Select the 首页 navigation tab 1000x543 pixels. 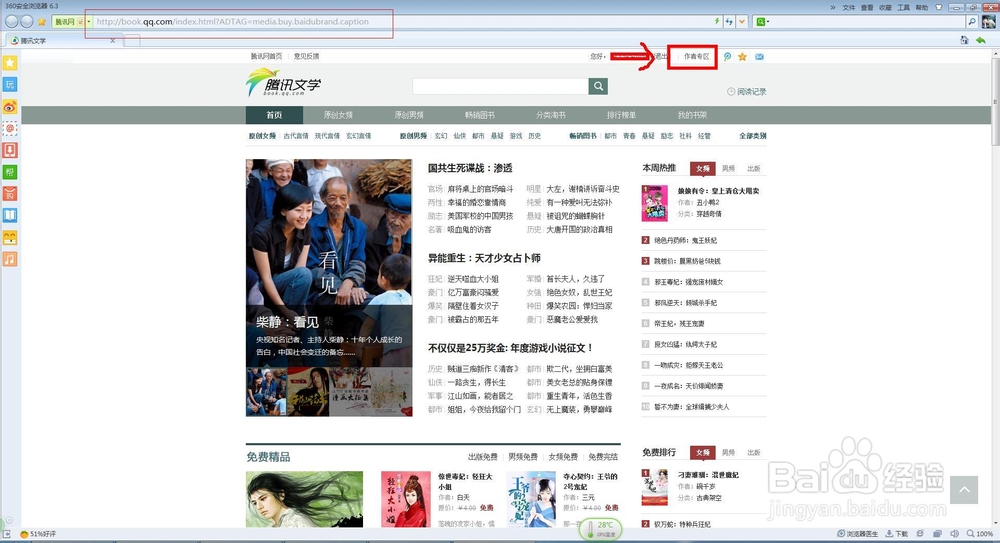pyautogui.click(x=274, y=115)
